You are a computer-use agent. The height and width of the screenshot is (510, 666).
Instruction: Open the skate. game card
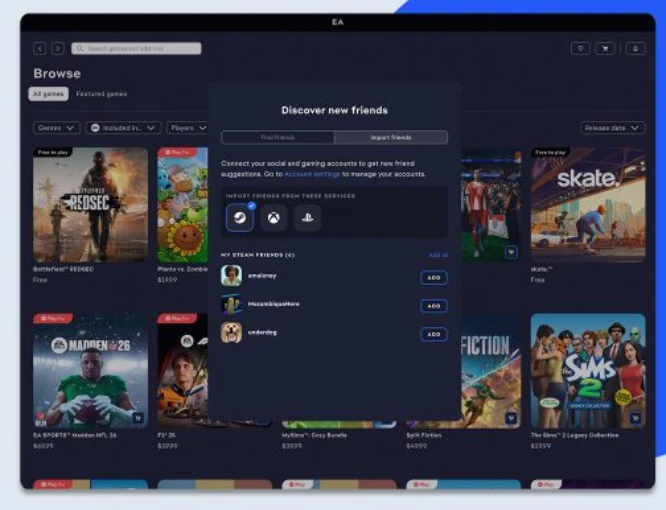(588, 205)
